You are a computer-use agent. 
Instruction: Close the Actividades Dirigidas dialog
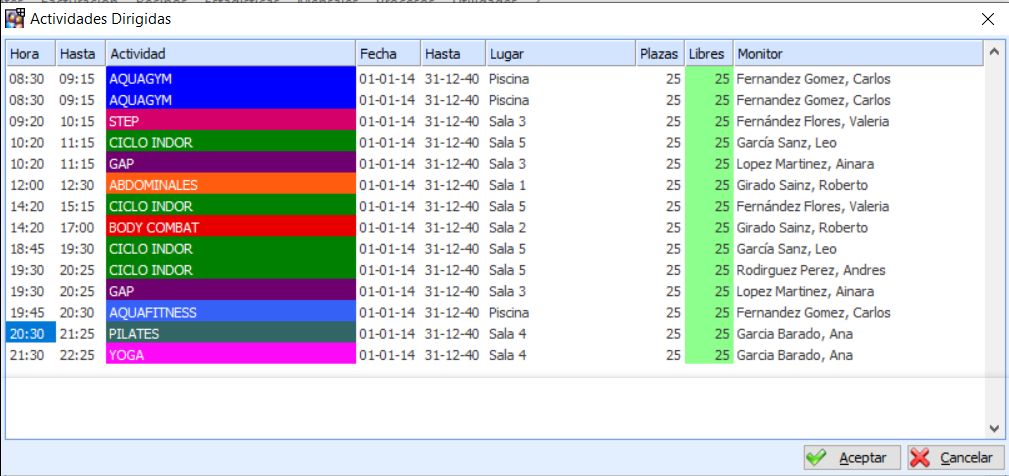coord(987,18)
